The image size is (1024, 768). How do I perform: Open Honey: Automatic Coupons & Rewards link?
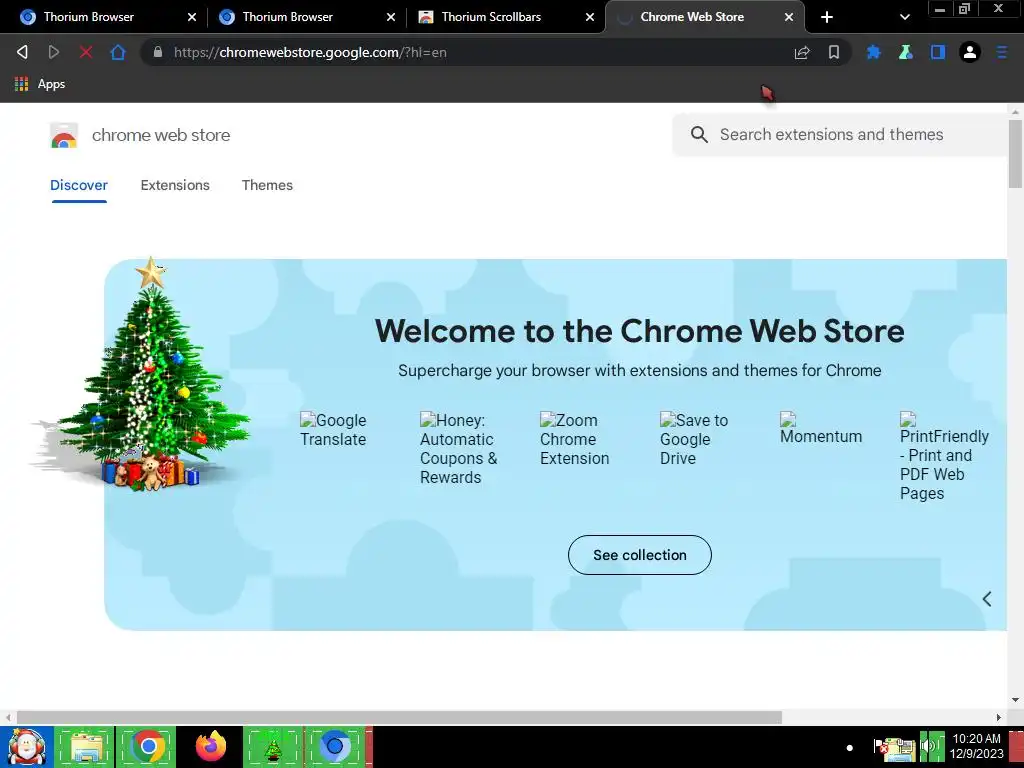tap(458, 448)
